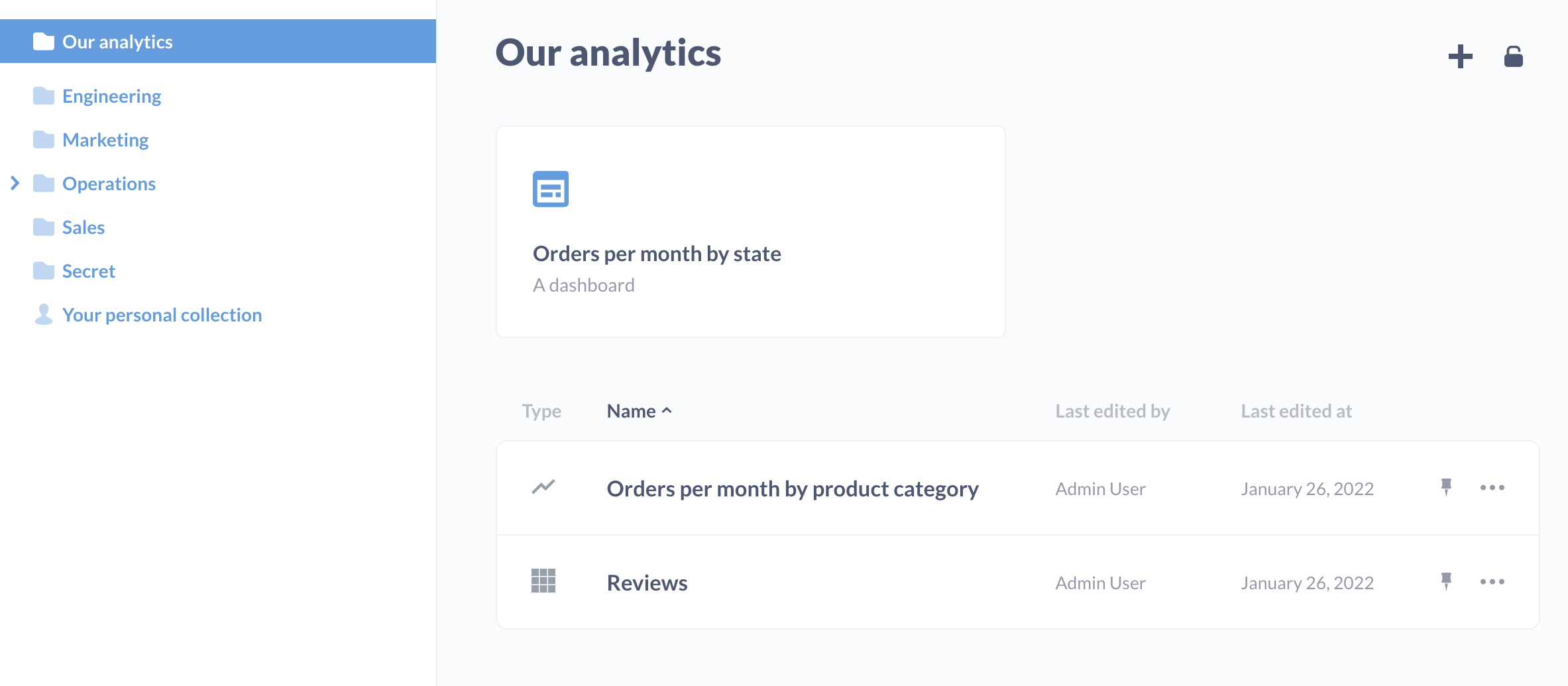Viewport: 1568px width, 686px height.
Task: Open the Marketing collection
Action: 105,140
